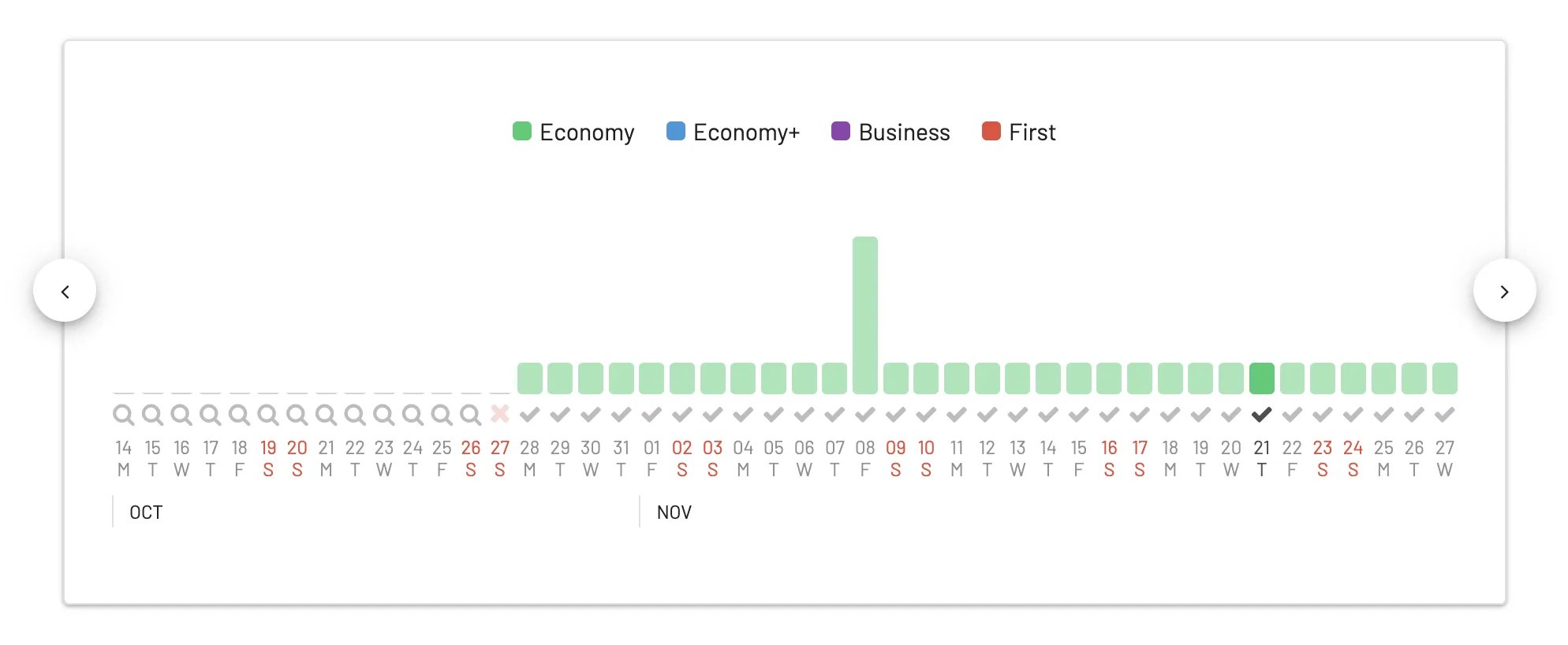The width and height of the screenshot is (1568, 645).
Task: Select the Economy bar for November 01
Action: click(x=651, y=378)
